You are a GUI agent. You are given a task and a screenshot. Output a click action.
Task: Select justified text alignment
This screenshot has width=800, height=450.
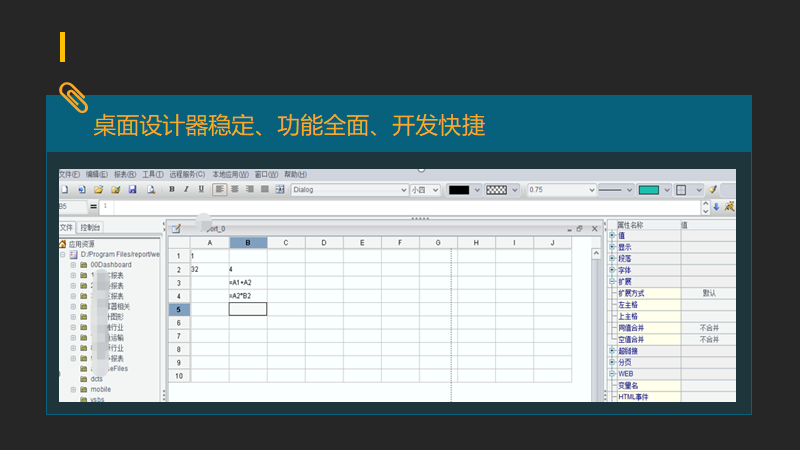click(265, 189)
